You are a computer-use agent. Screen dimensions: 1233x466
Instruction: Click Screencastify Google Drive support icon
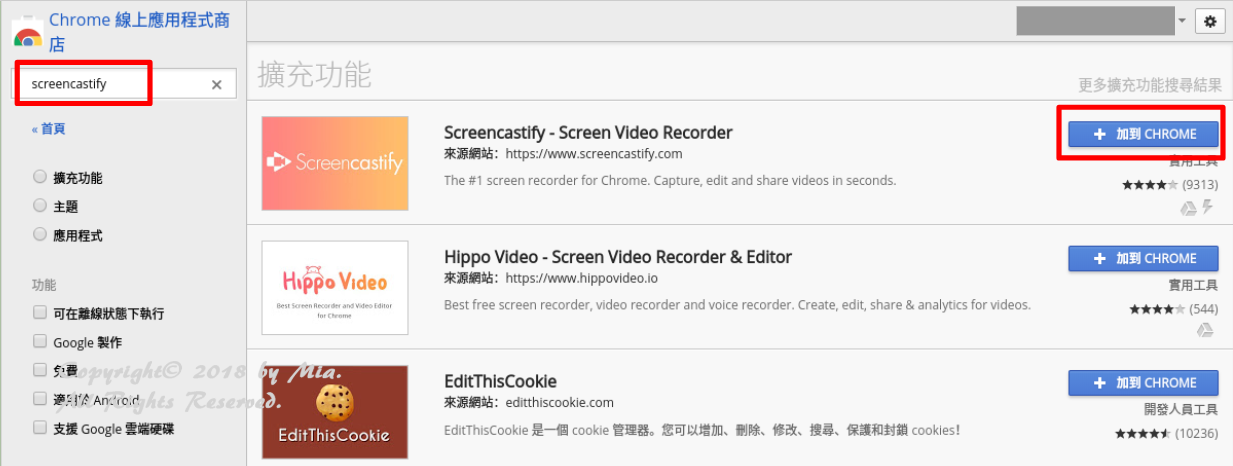(1188, 208)
